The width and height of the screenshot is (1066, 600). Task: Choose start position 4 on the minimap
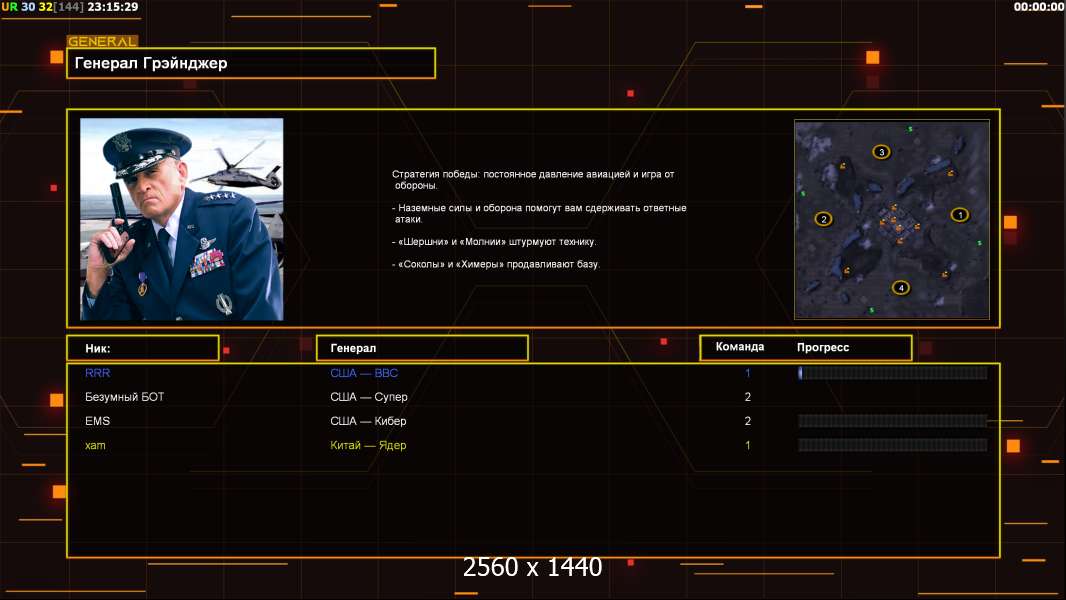pos(901,288)
